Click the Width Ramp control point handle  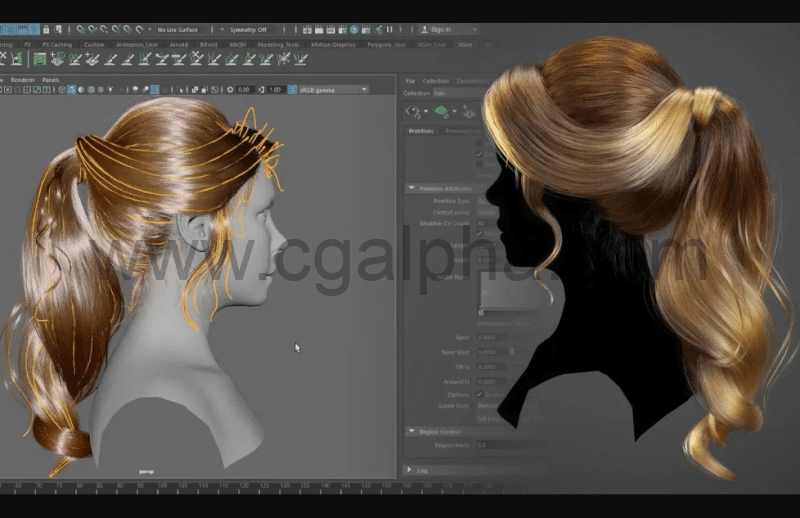(481, 312)
